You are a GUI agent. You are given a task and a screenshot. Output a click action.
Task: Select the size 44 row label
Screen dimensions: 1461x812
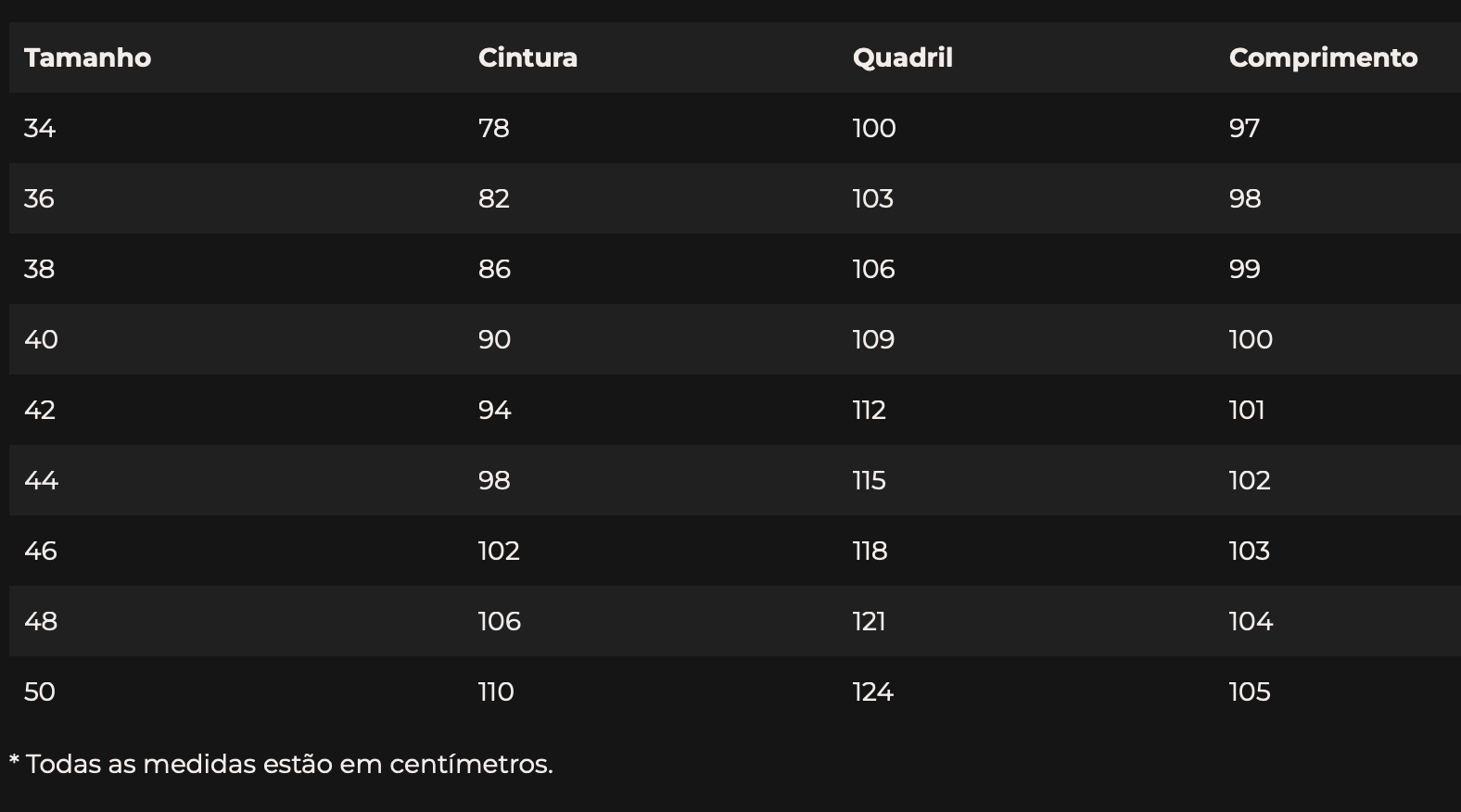tap(41, 480)
